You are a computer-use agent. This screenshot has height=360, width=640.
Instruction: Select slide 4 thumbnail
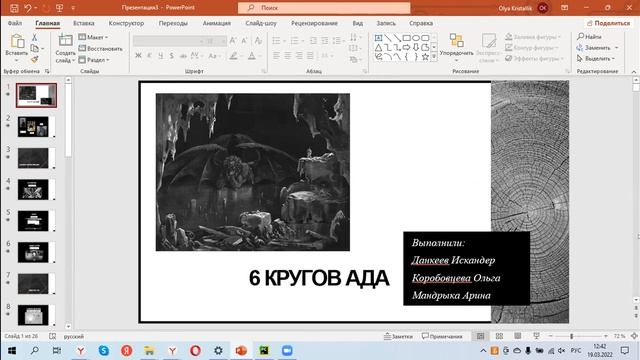[x=33, y=189]
